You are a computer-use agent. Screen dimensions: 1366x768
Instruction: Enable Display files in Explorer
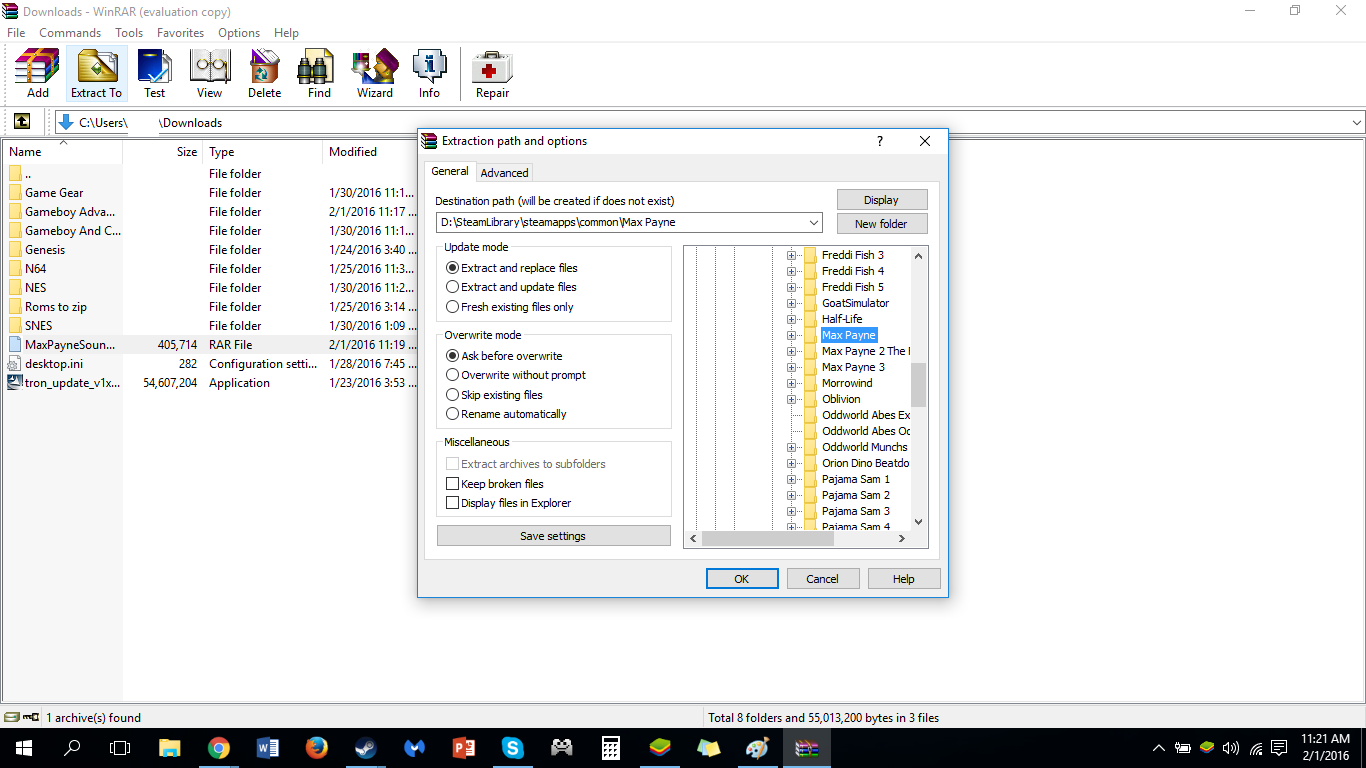coord(453,503)
